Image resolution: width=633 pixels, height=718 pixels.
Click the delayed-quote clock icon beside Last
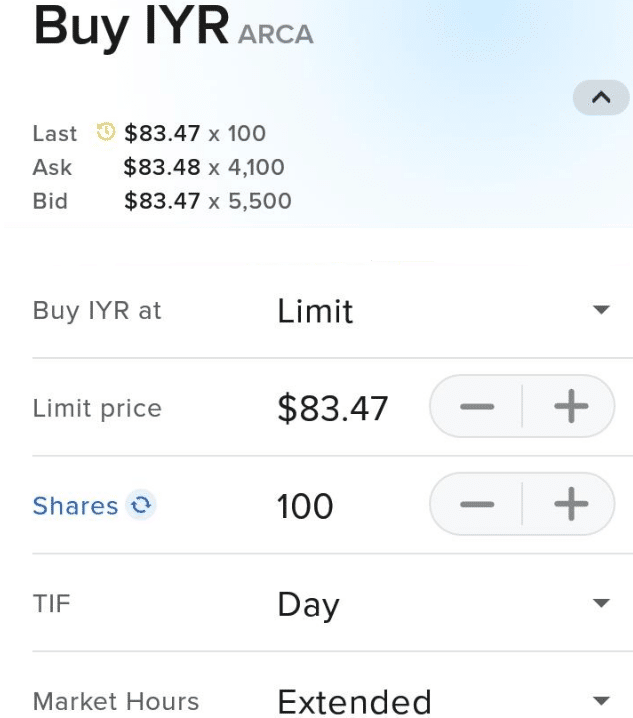tap(105, 132)
